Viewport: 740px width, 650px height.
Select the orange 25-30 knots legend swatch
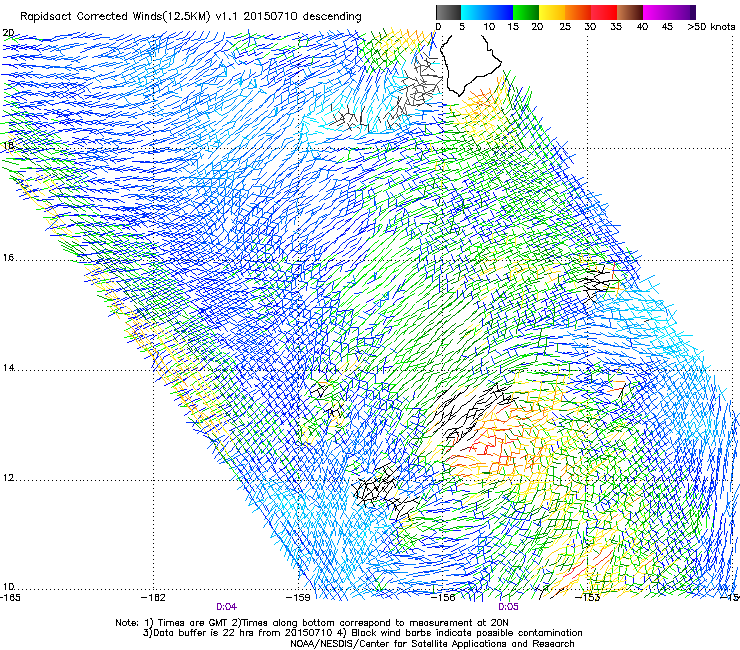coord(578,12)
